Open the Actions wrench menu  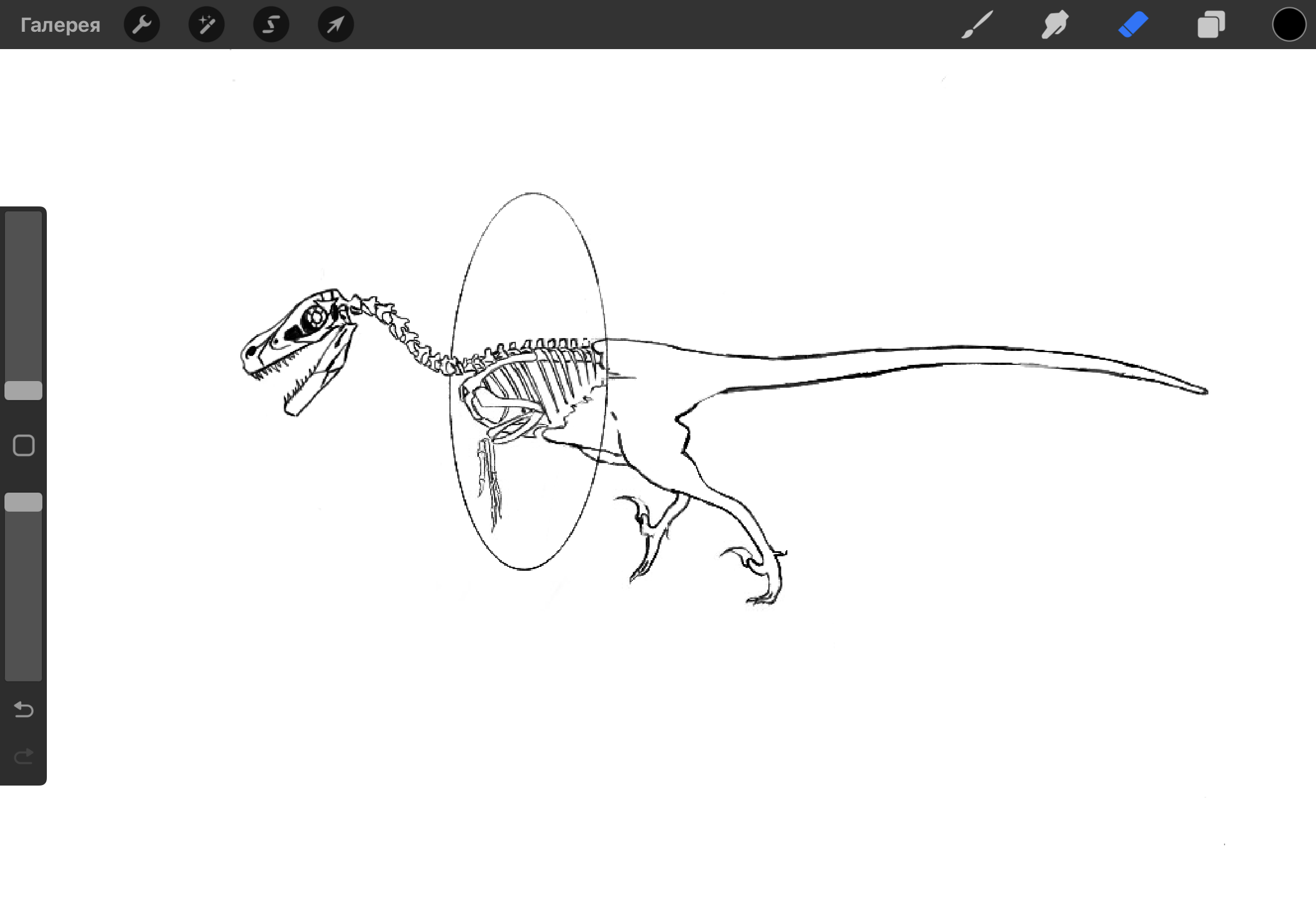coord(142,25)
